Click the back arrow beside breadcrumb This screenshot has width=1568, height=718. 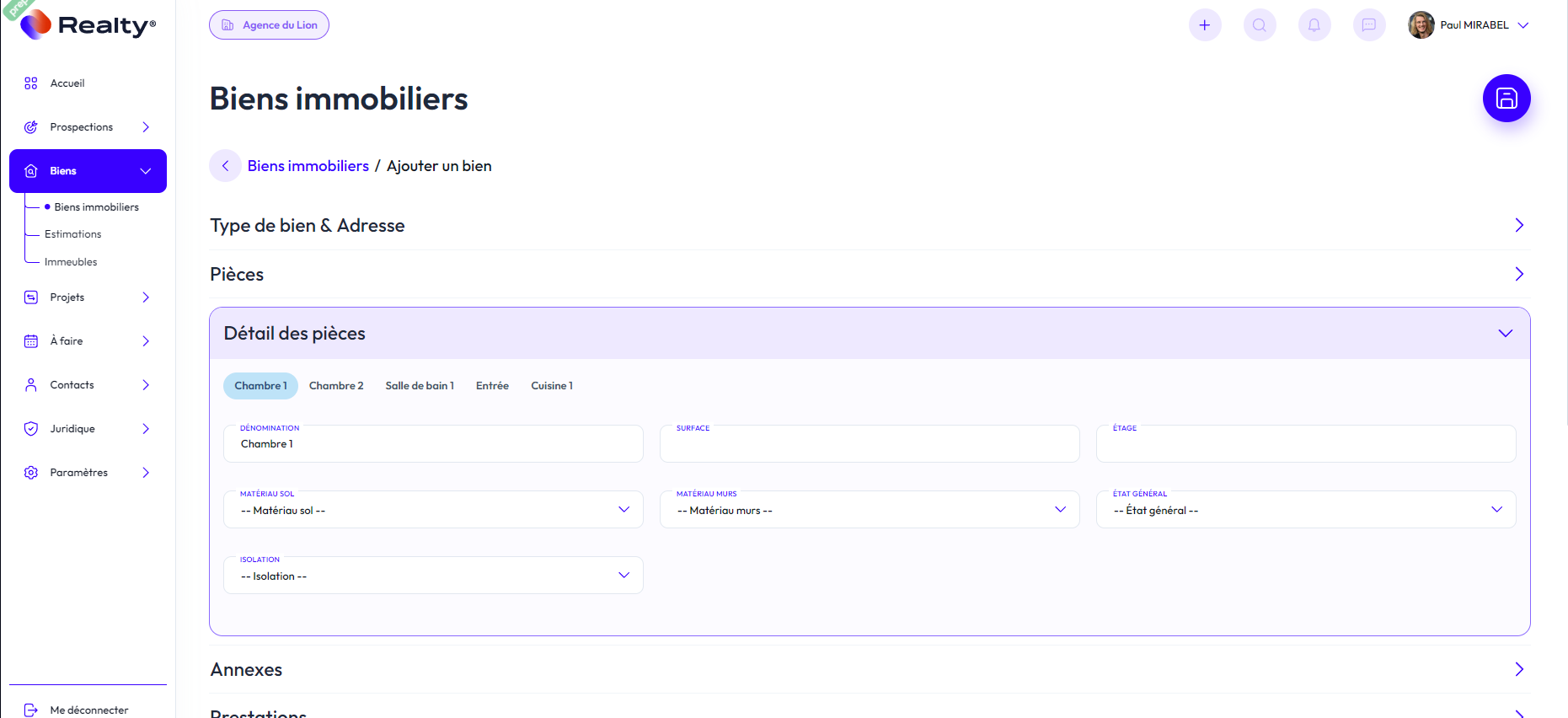[225, 166]
